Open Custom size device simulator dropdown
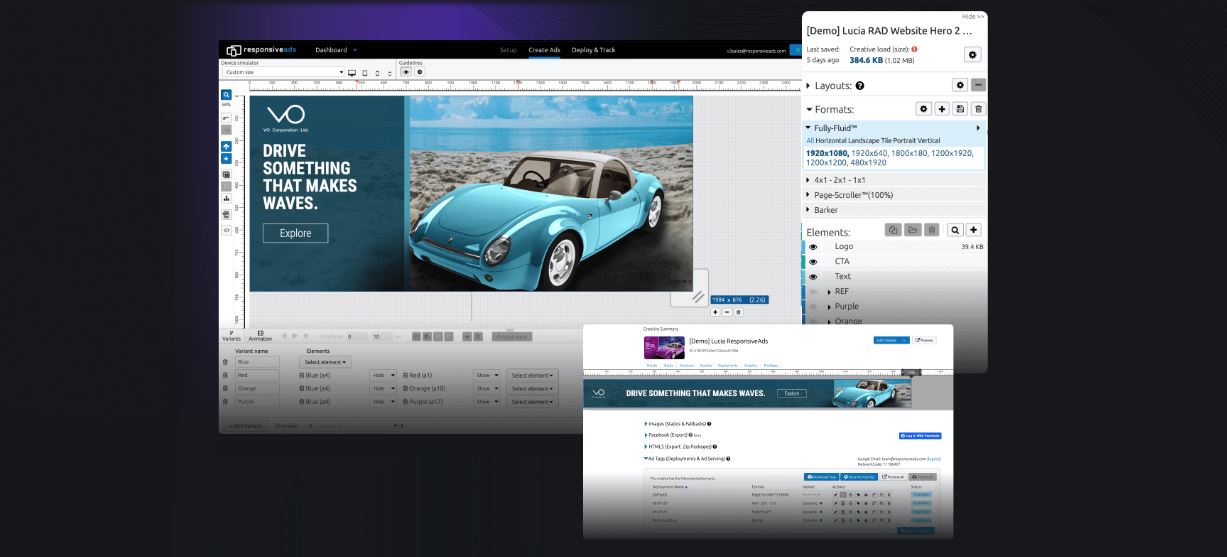 pyautogui.click(x=284, y=72)
